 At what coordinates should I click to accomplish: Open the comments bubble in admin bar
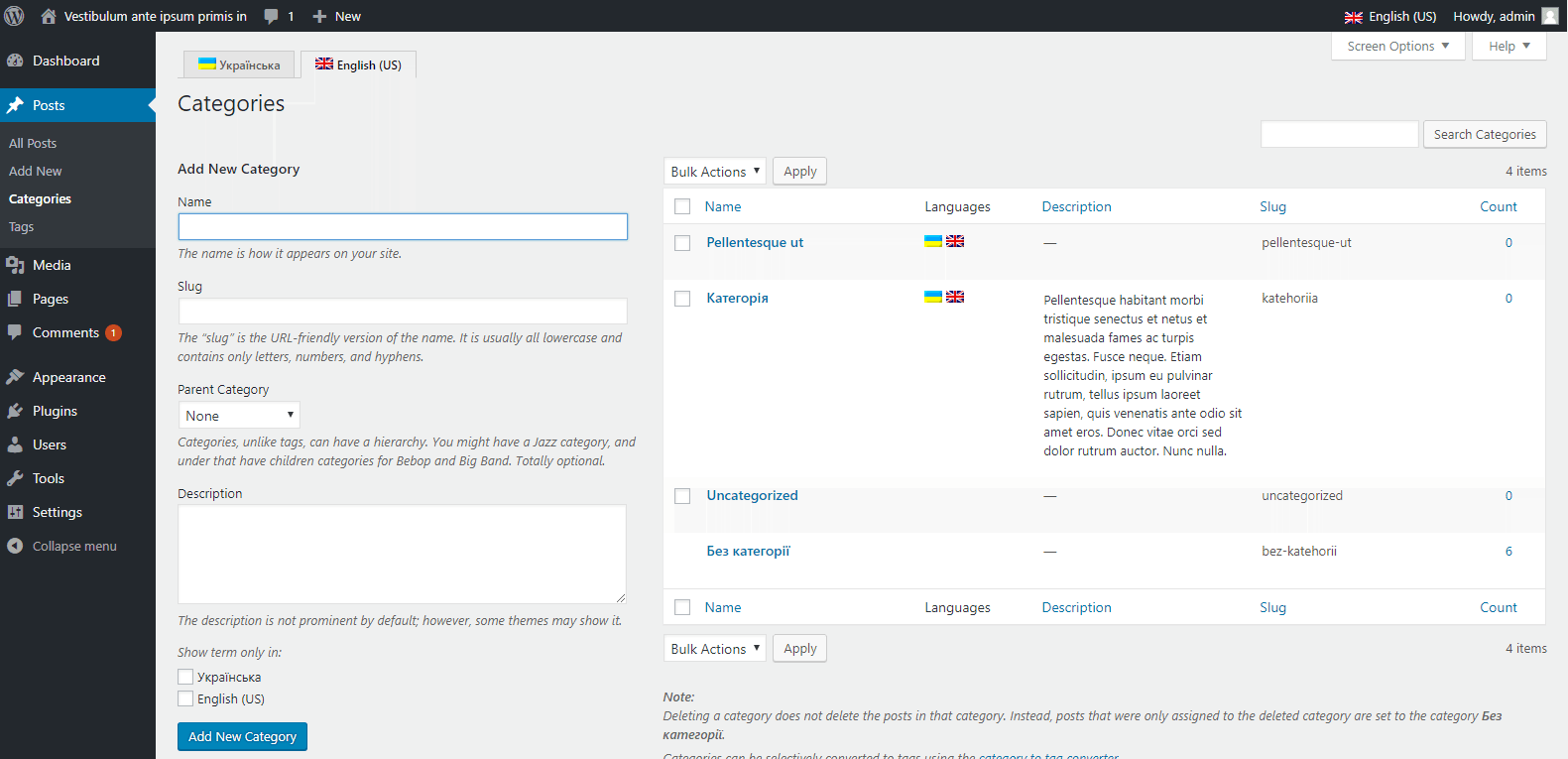coord(271,16)
